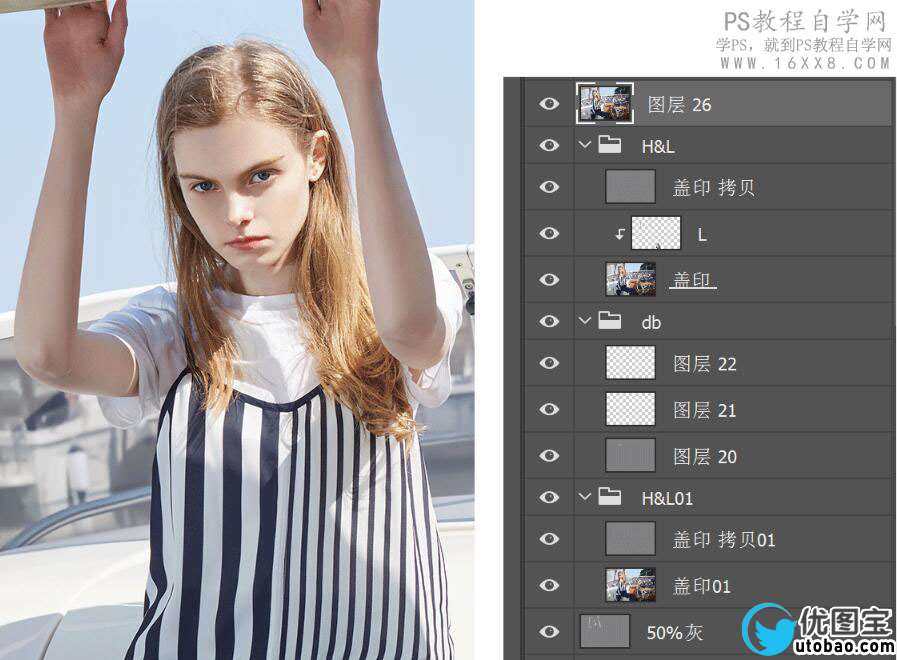Click the db group folder icon
Image resolution: width=897 pixels, height=660 pixels.
click(610, 320)
